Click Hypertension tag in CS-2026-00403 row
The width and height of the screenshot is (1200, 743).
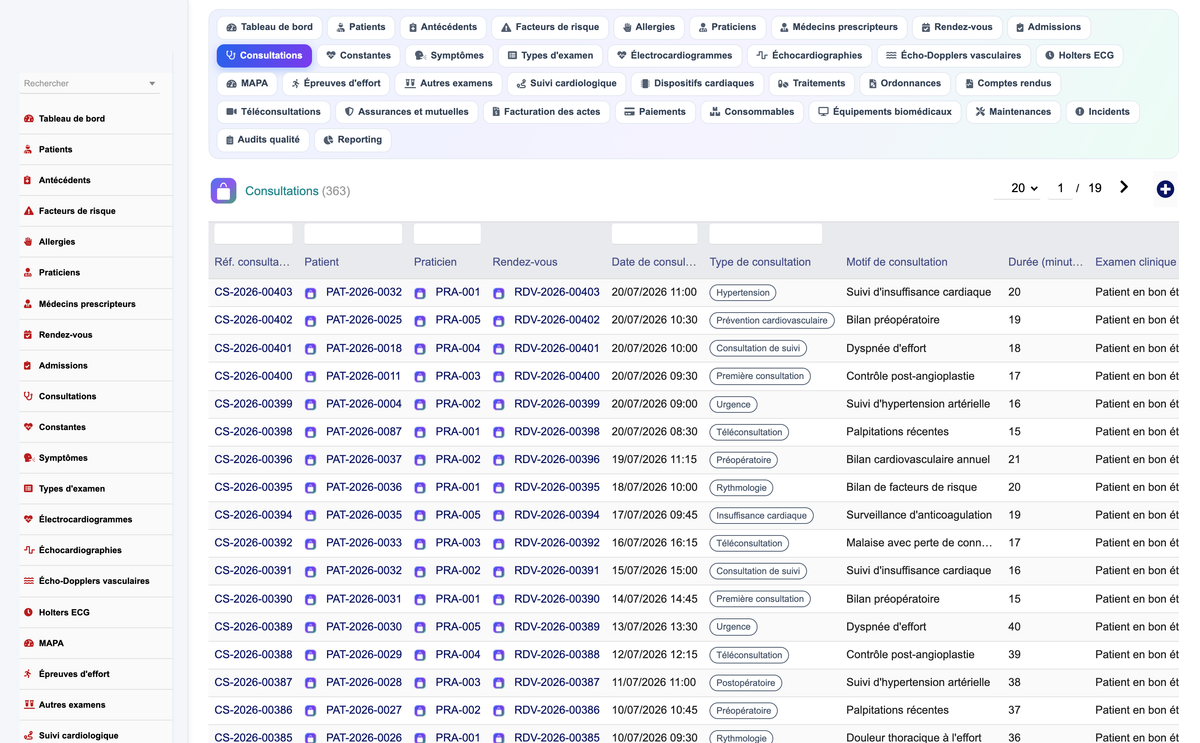743,293
